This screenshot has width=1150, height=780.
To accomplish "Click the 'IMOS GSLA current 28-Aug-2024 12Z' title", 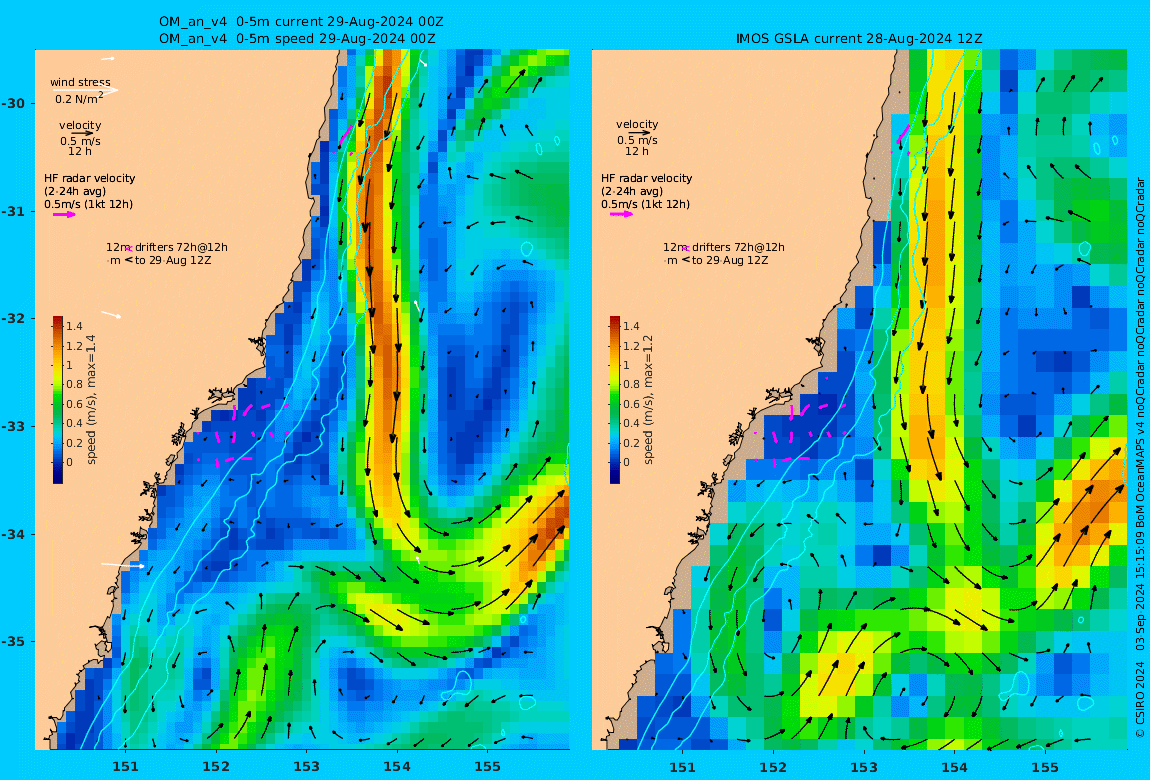I will point(859,38).
